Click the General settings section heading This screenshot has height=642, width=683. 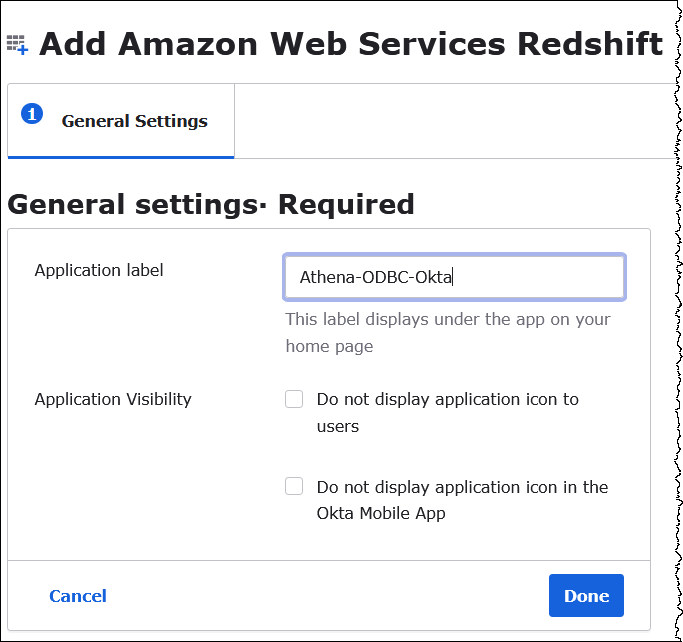(210, 204)
